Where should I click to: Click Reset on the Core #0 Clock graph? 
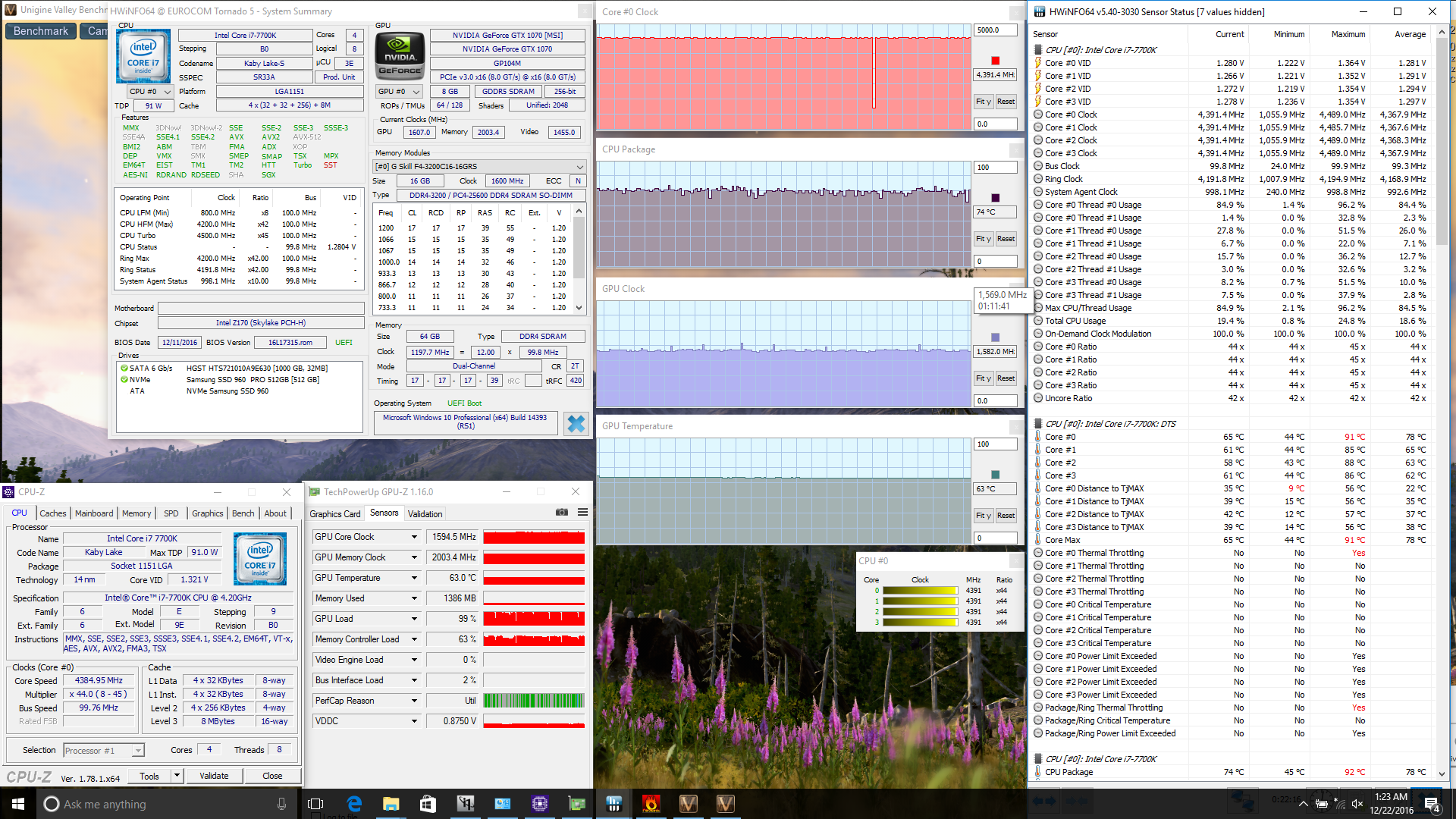1006,102
